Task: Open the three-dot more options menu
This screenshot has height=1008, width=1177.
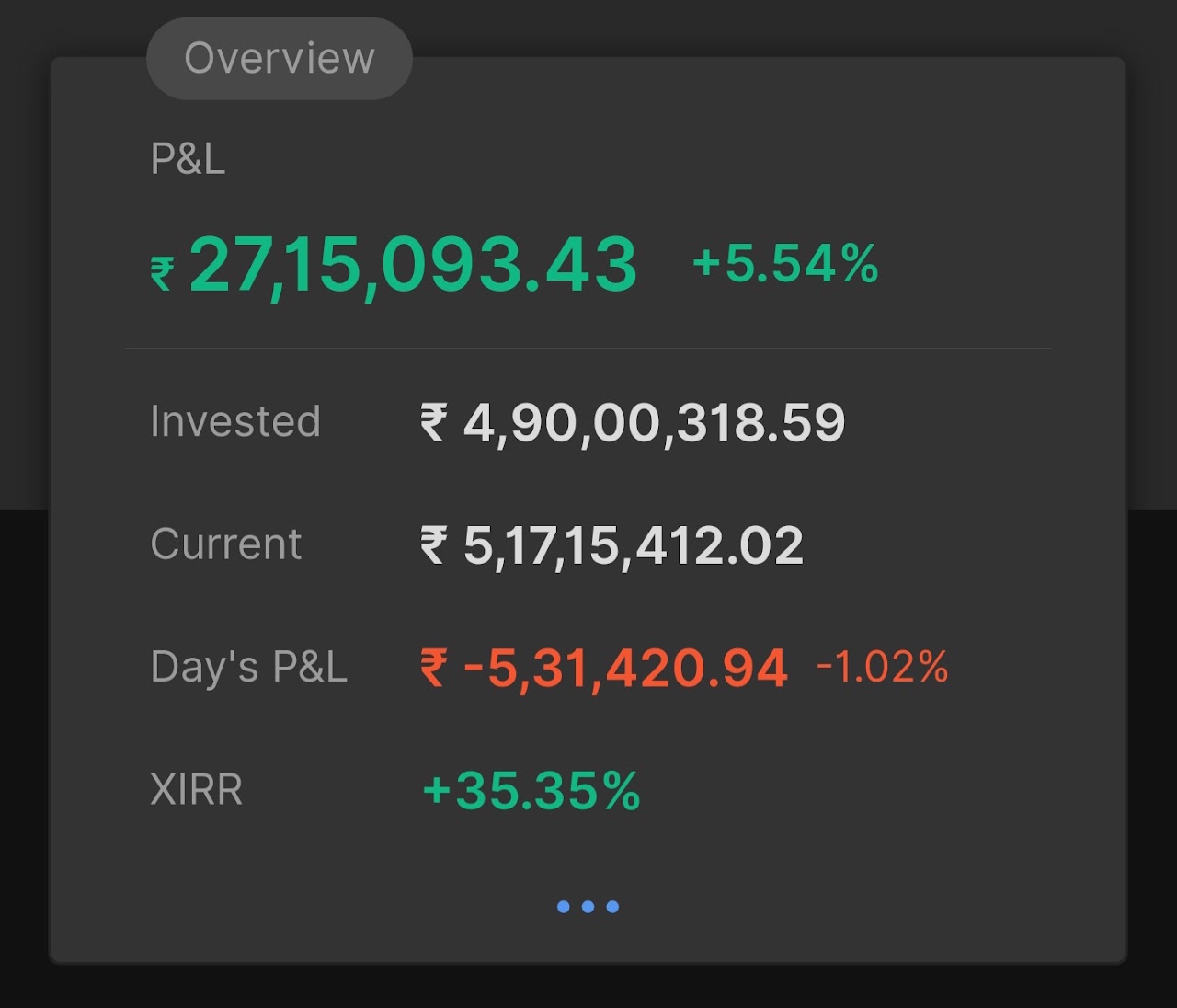Action: coord(588,907)
